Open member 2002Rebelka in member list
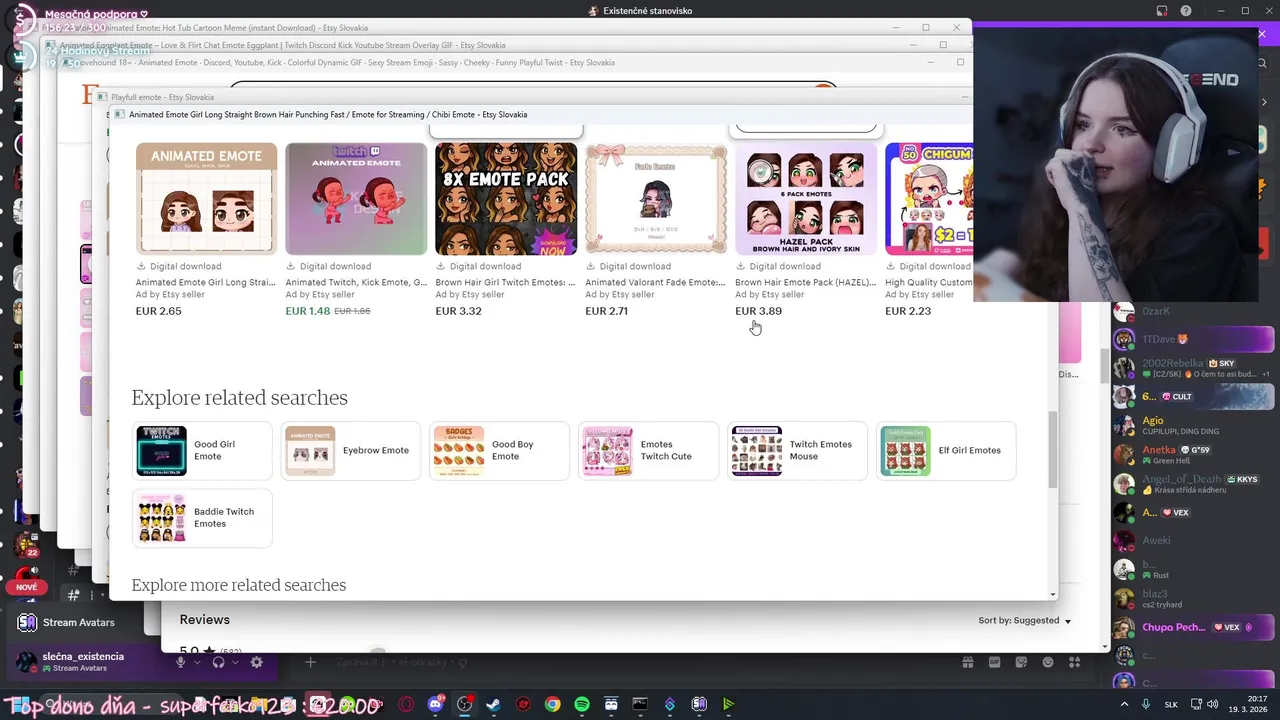Viewport: 1280px width, 720px height. [1192, 368]
